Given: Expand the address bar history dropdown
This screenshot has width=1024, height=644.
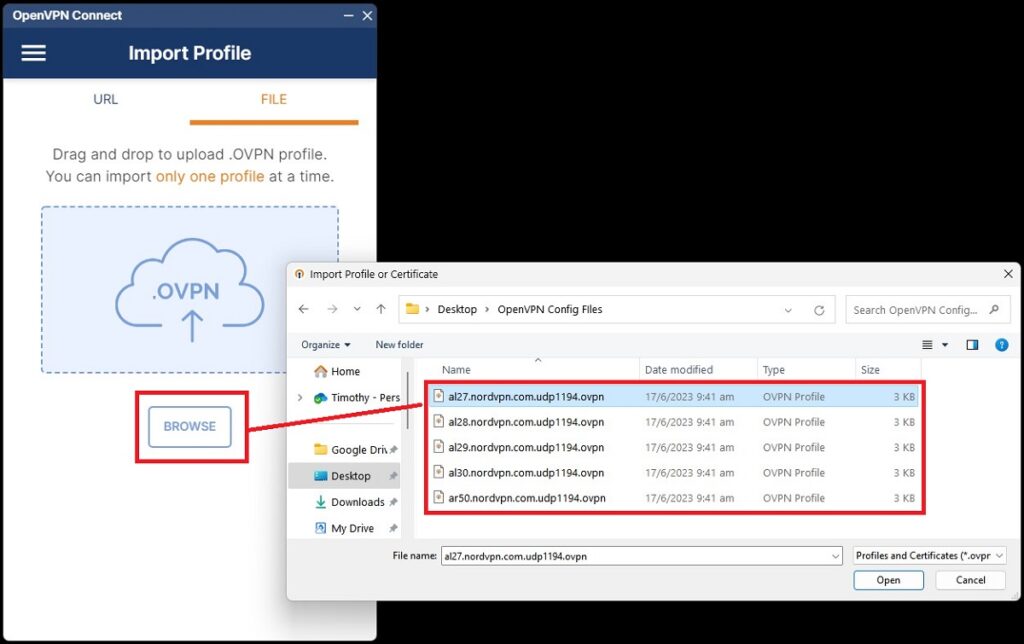Looking at the screenshot, I should click(788, 310).
